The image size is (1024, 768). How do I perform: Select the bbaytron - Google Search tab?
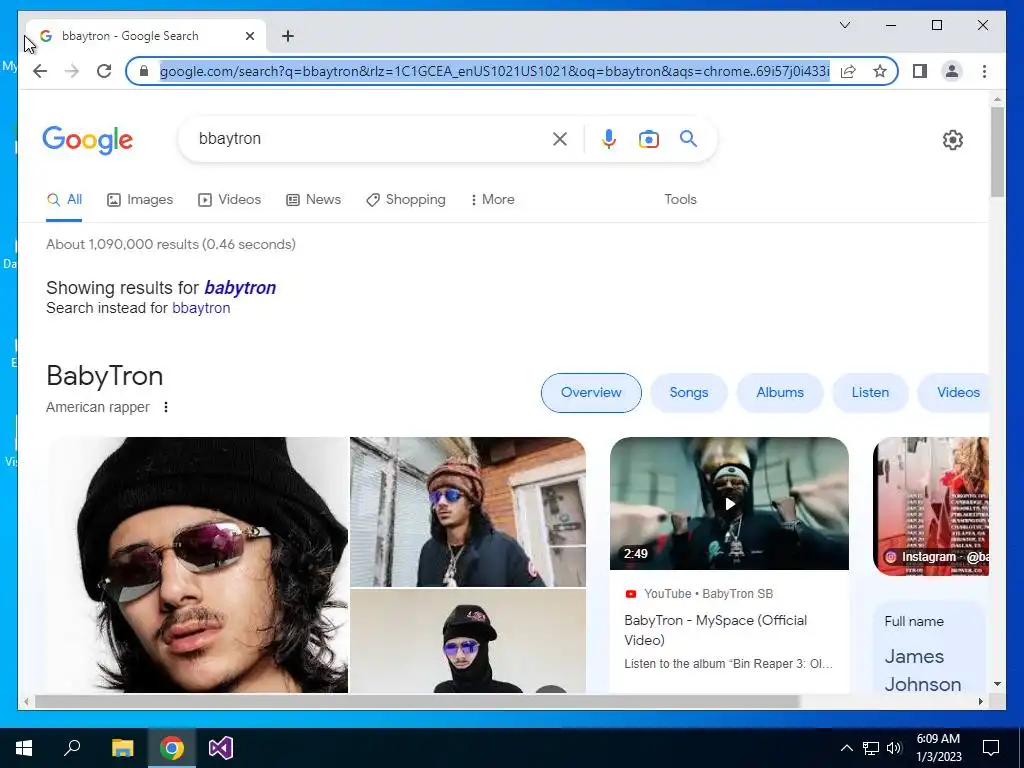pyautogui.click(x=146, y=36)
